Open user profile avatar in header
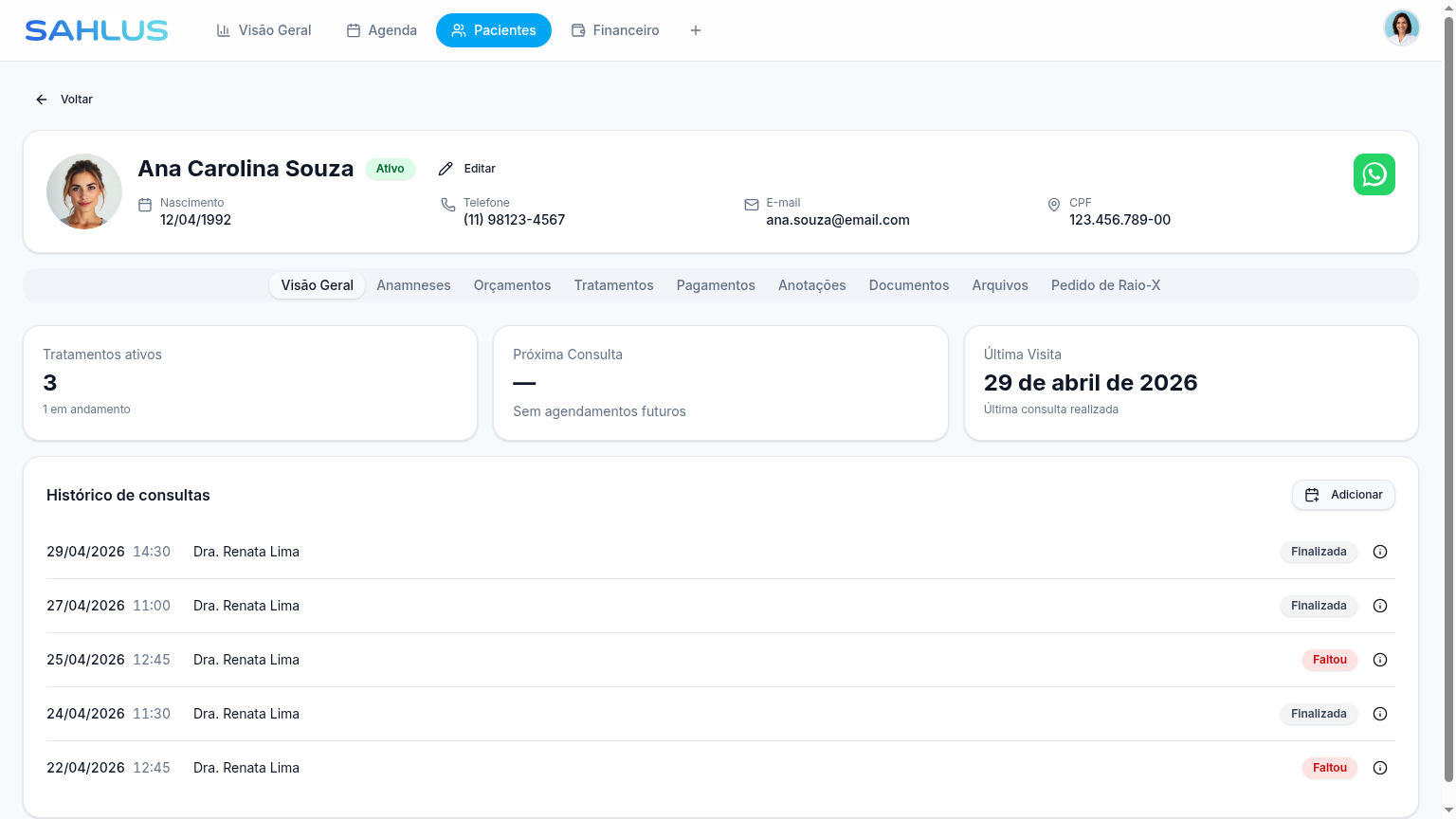Image resolution: width=1456 pixels, height=819 pixels. [x=1401, y=27]
